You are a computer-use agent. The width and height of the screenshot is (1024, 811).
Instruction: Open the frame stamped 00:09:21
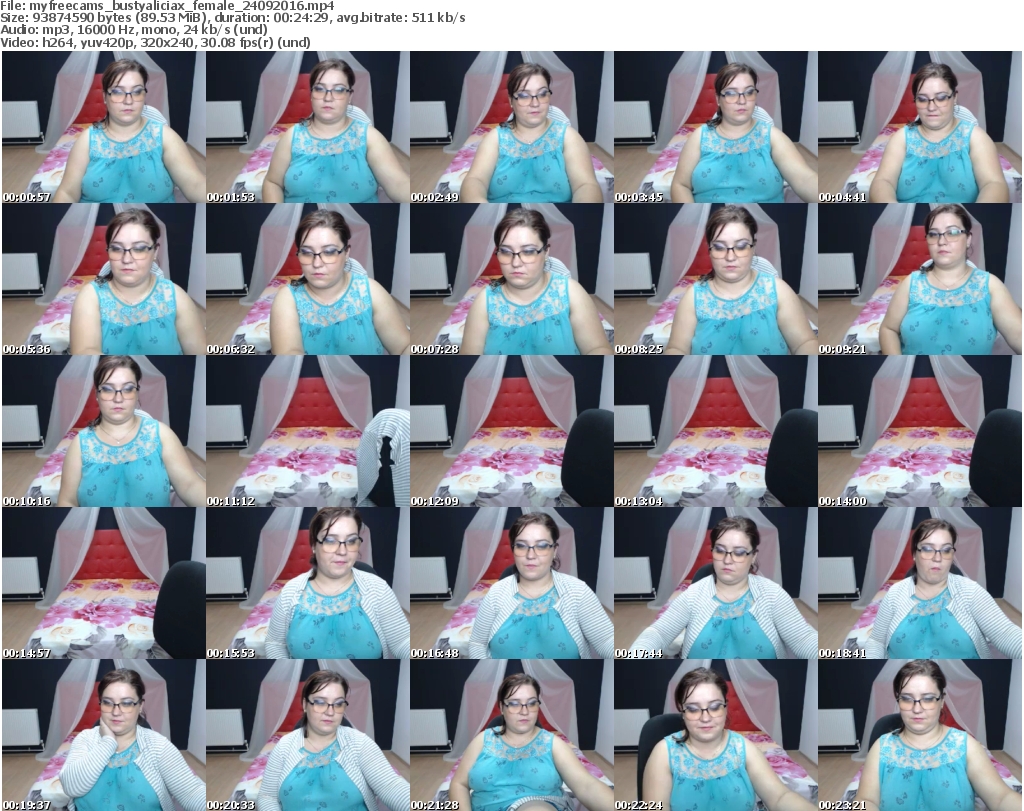920,279
